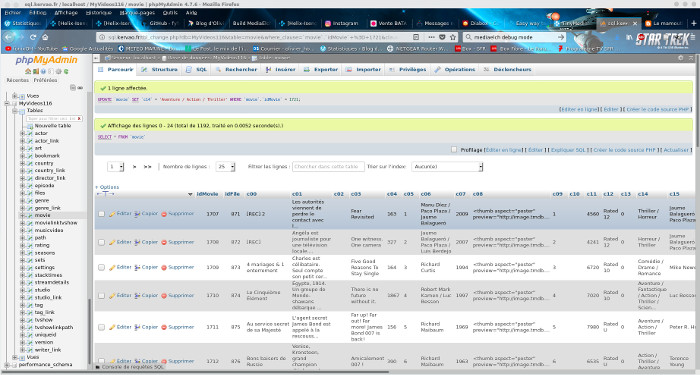Click the search go arrow in search box
The width and height of the screenshot is (700, 375).
(561, 37)
